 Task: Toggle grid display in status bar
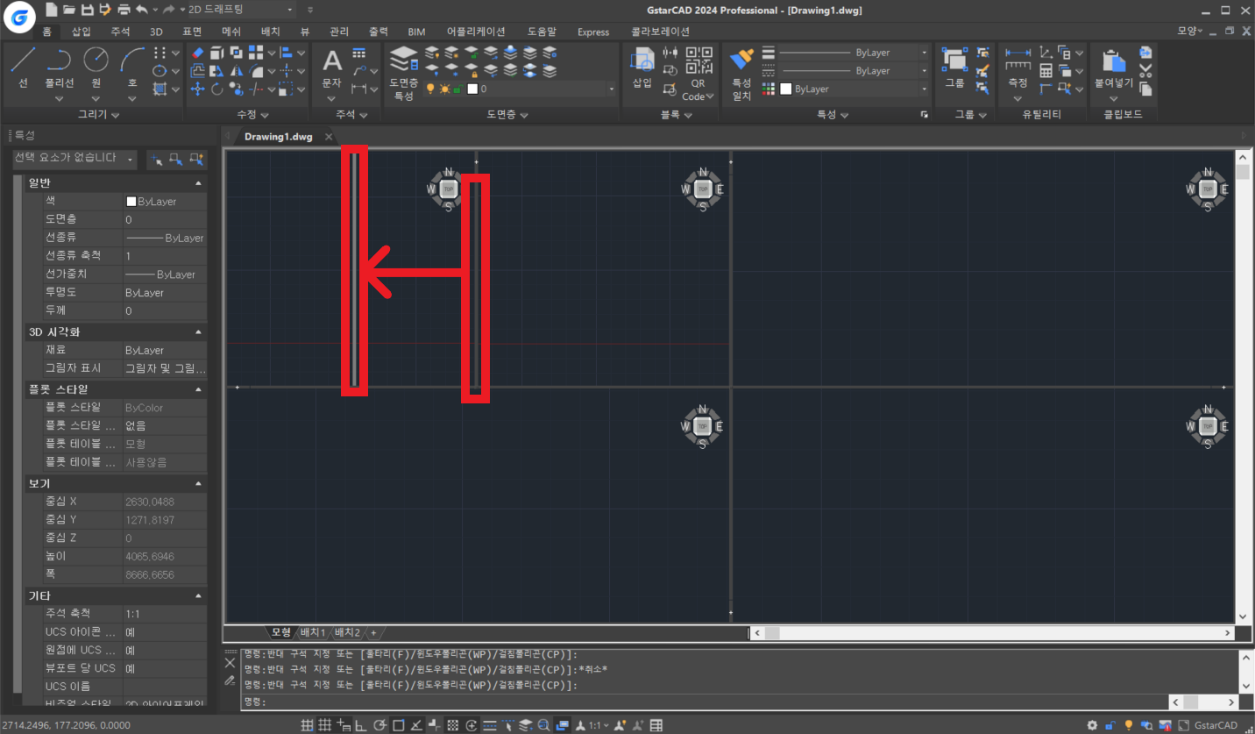point(324,725)
